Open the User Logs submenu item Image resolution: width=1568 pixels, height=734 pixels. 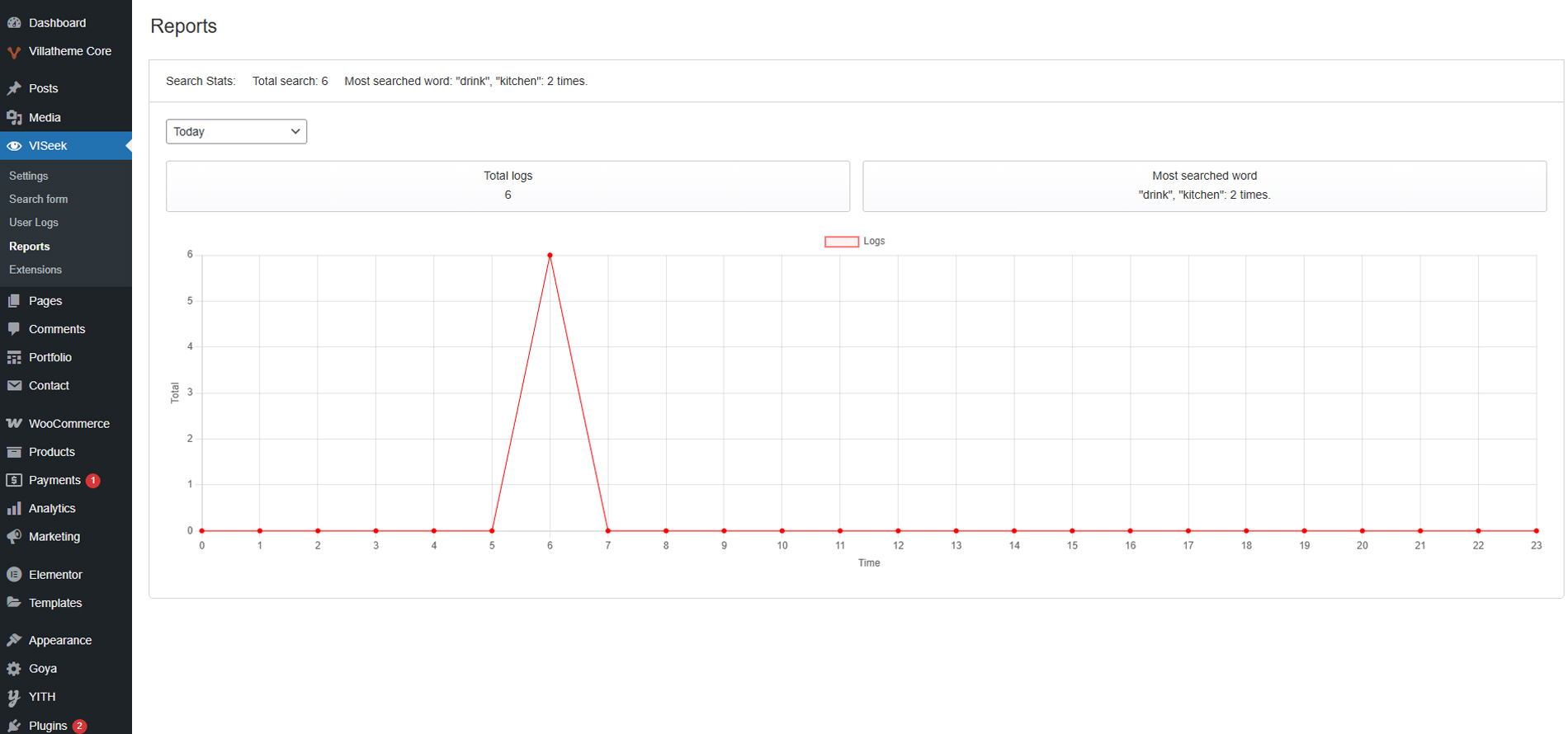[x=34, y=223]
